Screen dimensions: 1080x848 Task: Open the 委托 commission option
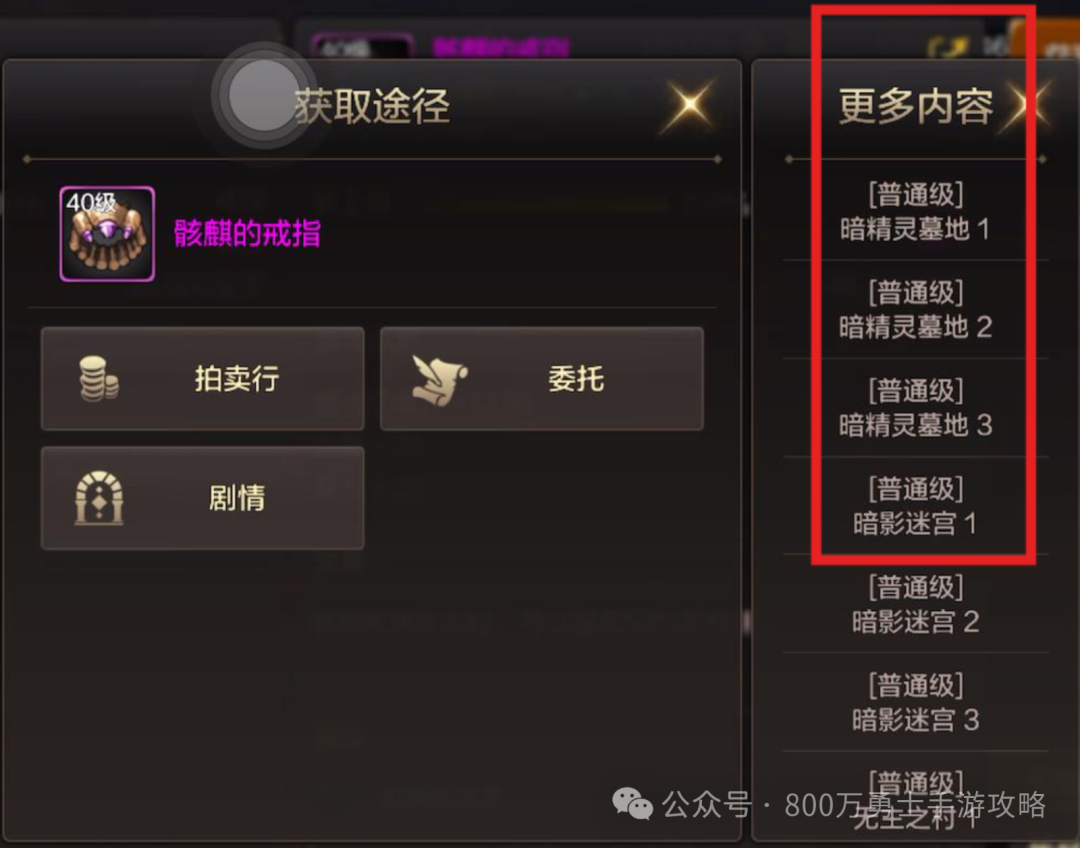click(x=541, y=379)
